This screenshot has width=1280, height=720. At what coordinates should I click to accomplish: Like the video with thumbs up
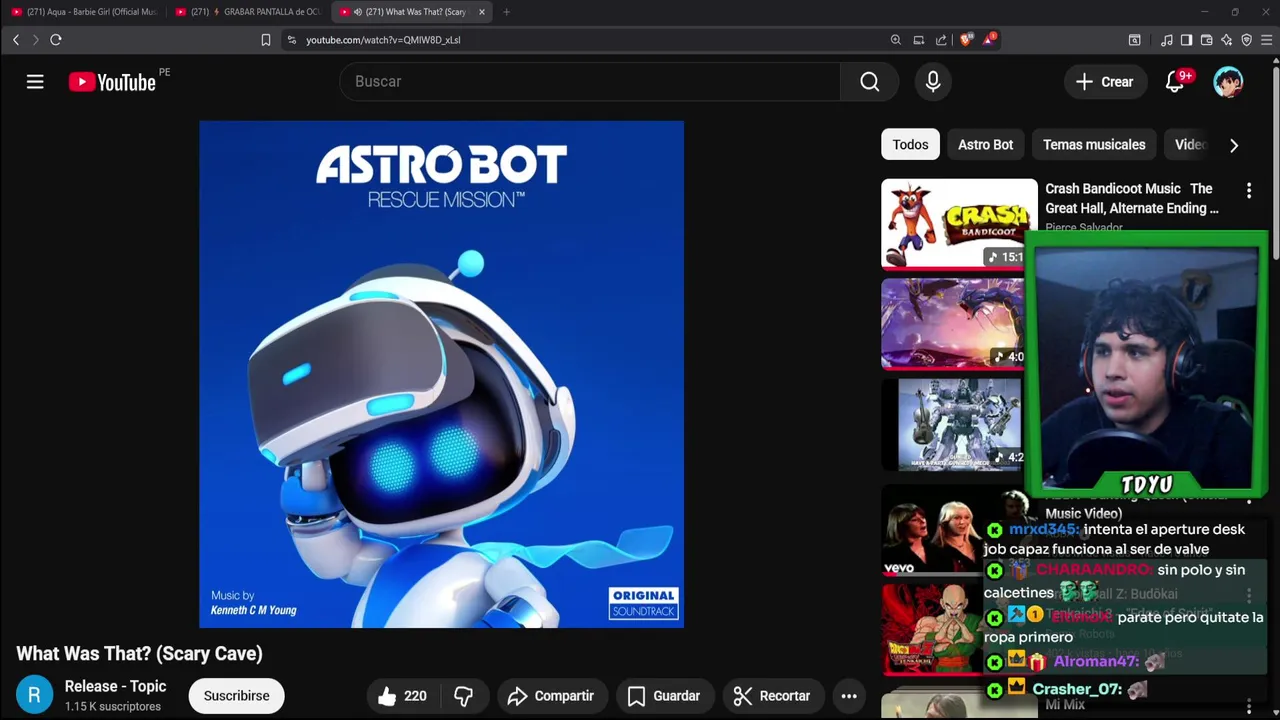coord(402,696)
